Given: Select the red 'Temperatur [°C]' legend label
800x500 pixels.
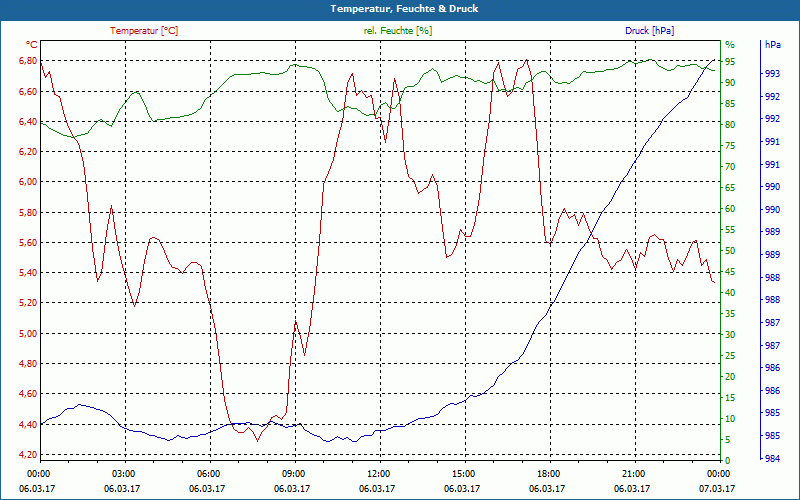Looking at the screenshot, I should pos(144,31).
